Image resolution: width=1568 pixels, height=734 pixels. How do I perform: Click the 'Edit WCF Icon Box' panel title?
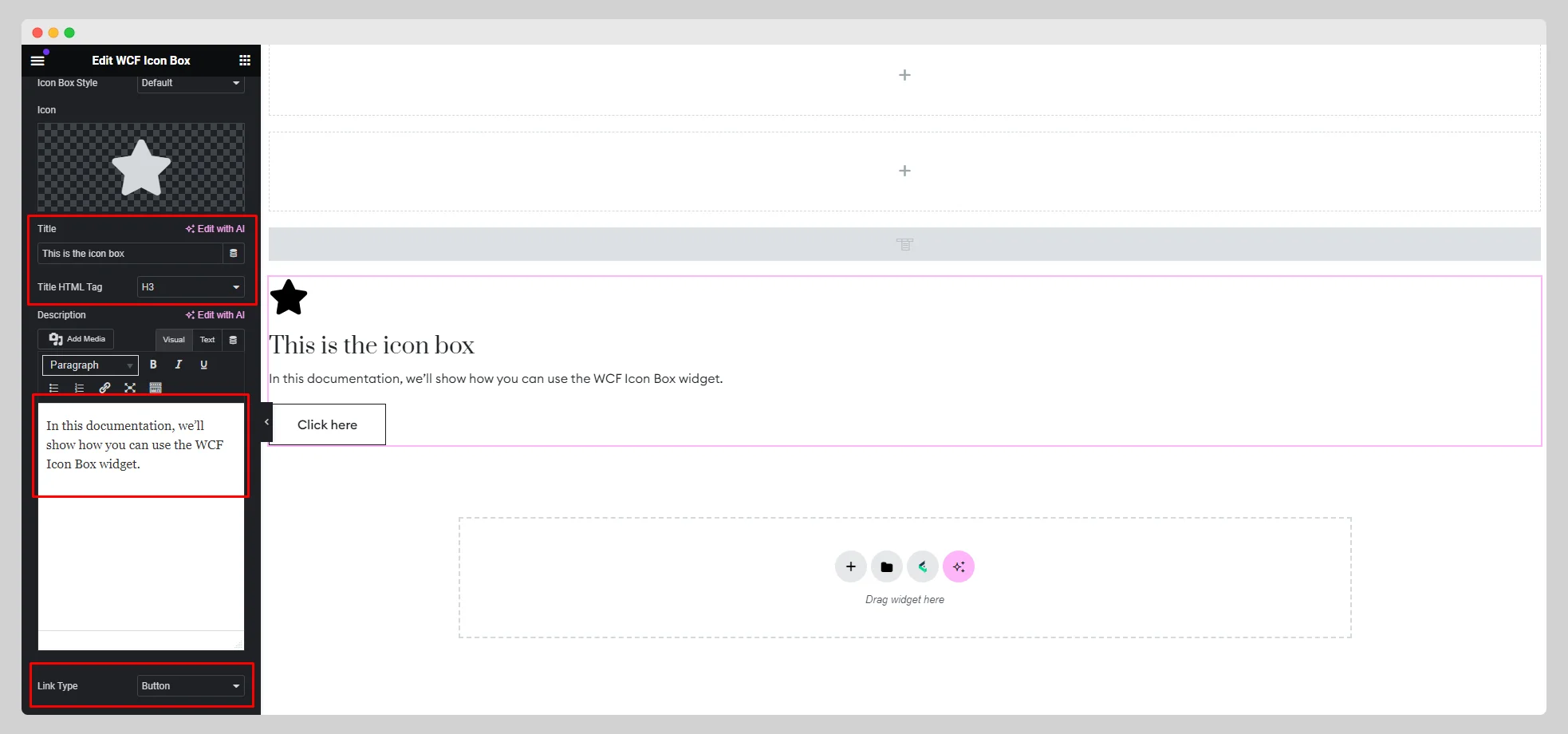[x=141, y=61]
